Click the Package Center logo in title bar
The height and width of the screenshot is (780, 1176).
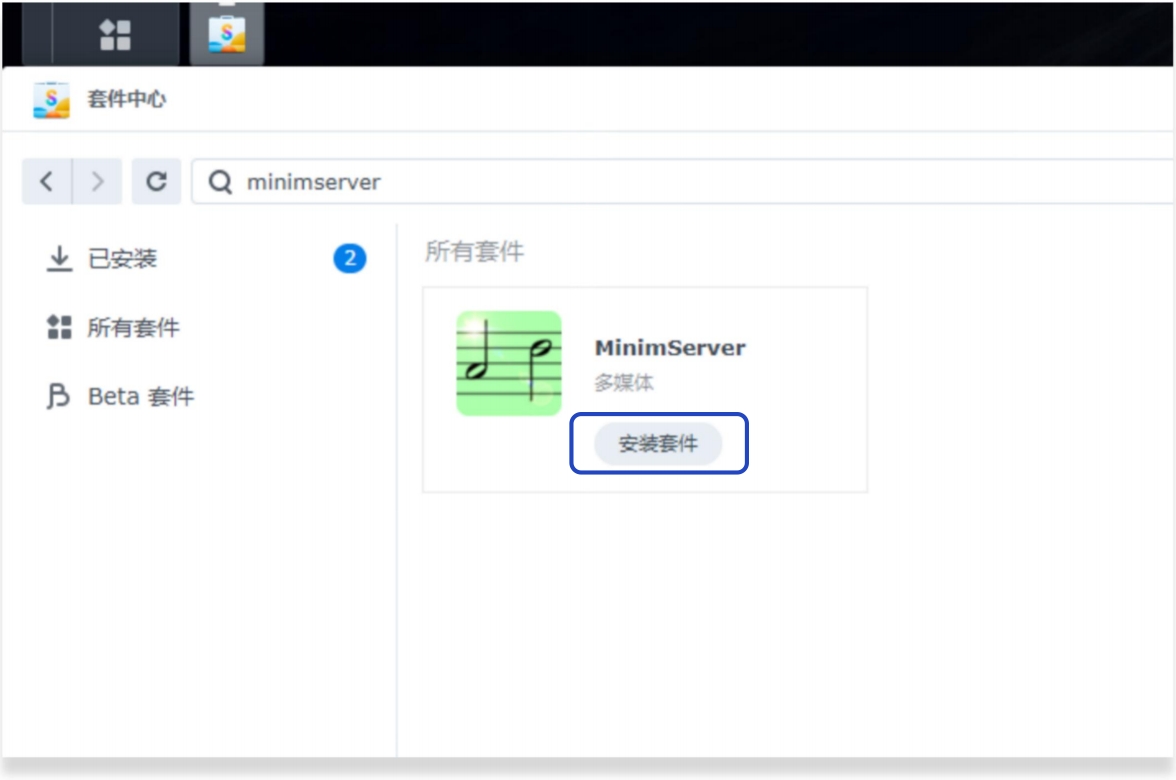point(51,100)
